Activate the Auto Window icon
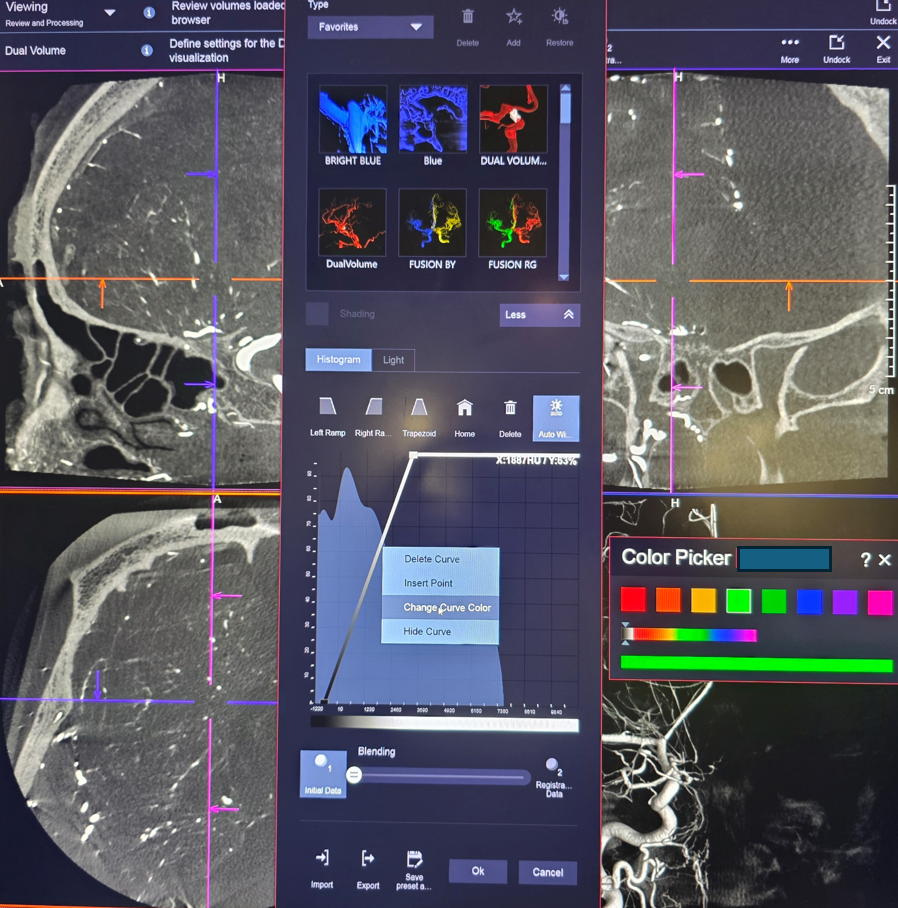This screenshot has width=898, height=908. [556, 408]
